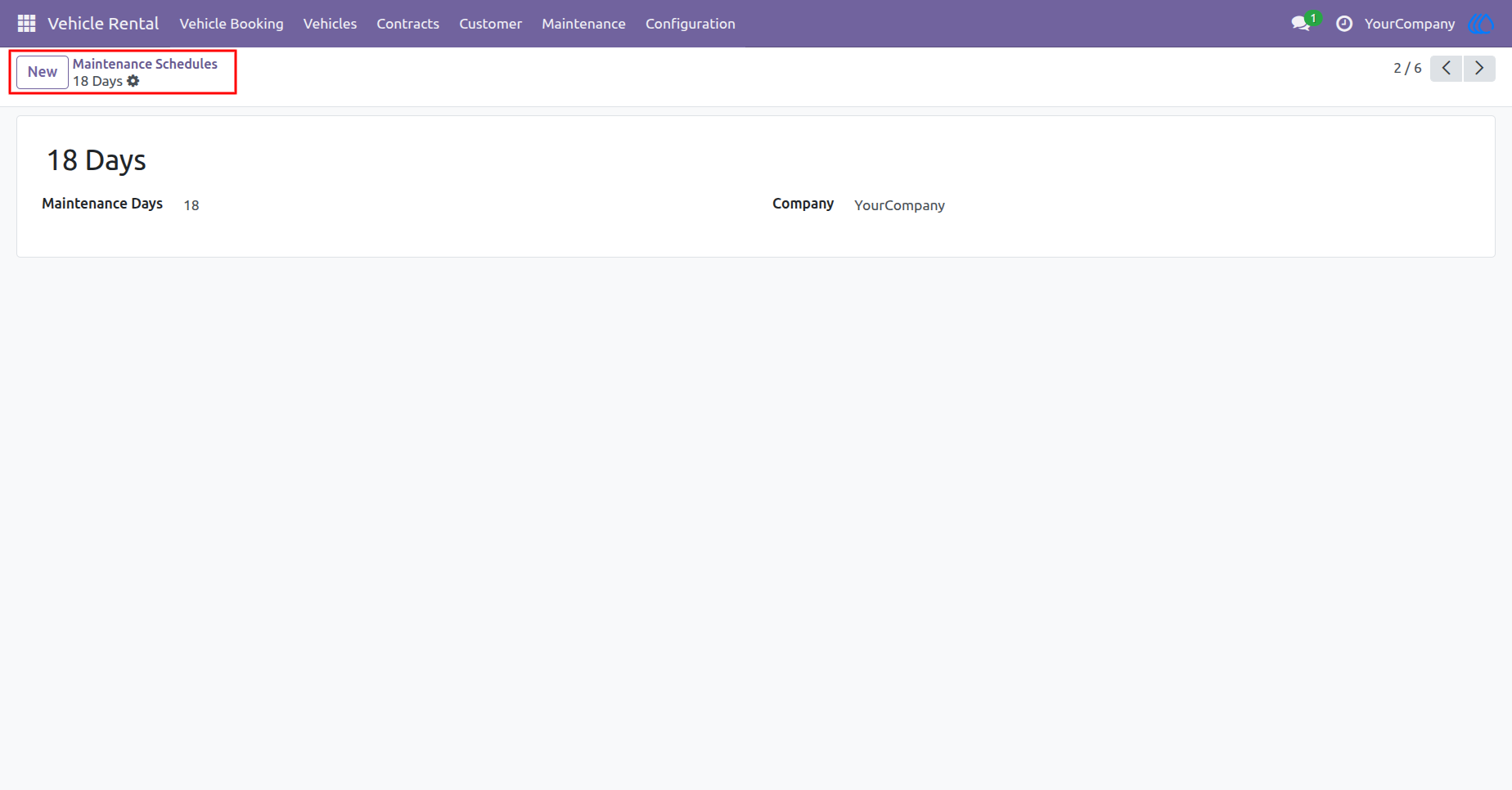Open the conversations chat icon
Viewport: 1512px width, 790px height.
click(x=1301, y=24)
